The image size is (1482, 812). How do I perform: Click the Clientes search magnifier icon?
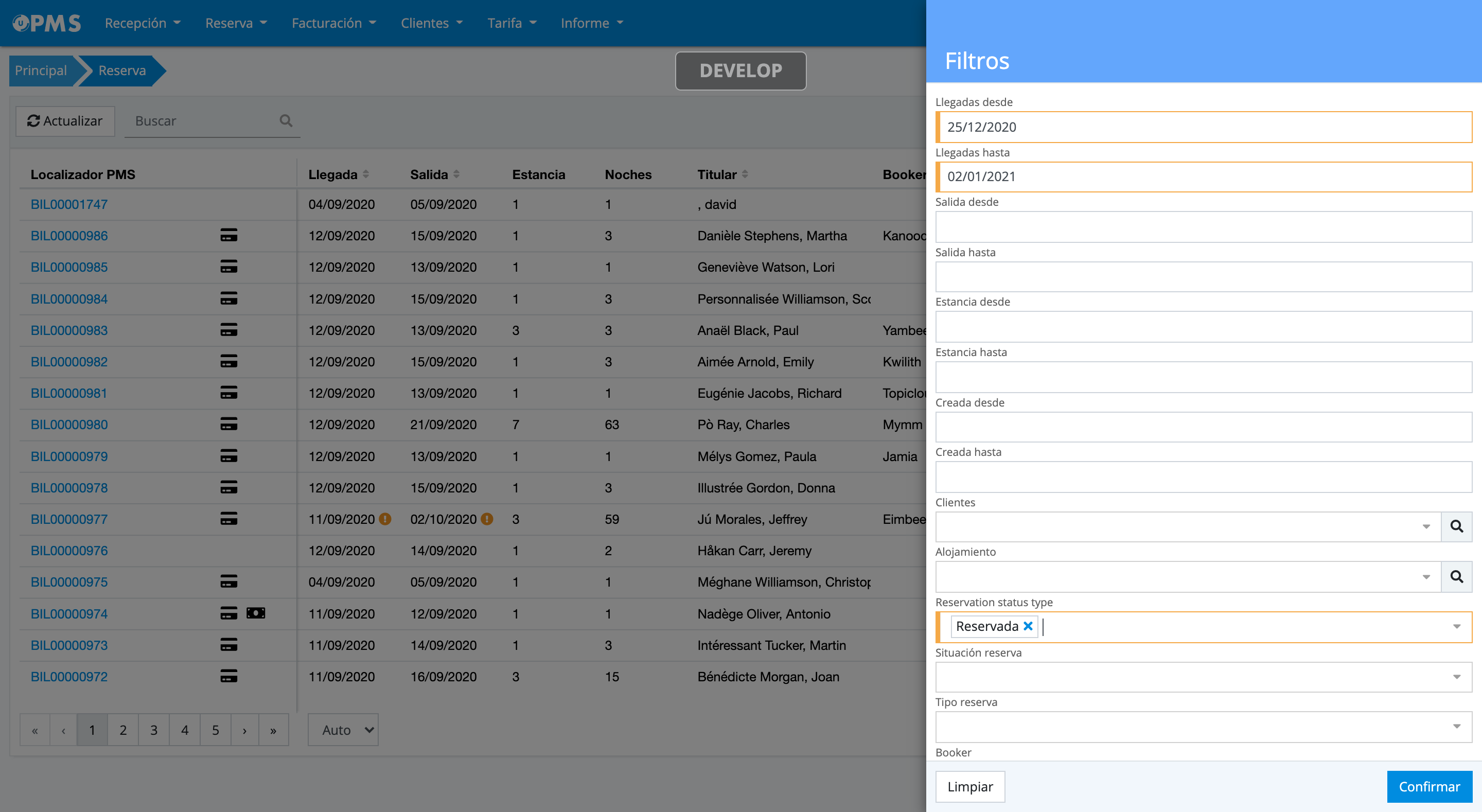[x=1456, y=526]
